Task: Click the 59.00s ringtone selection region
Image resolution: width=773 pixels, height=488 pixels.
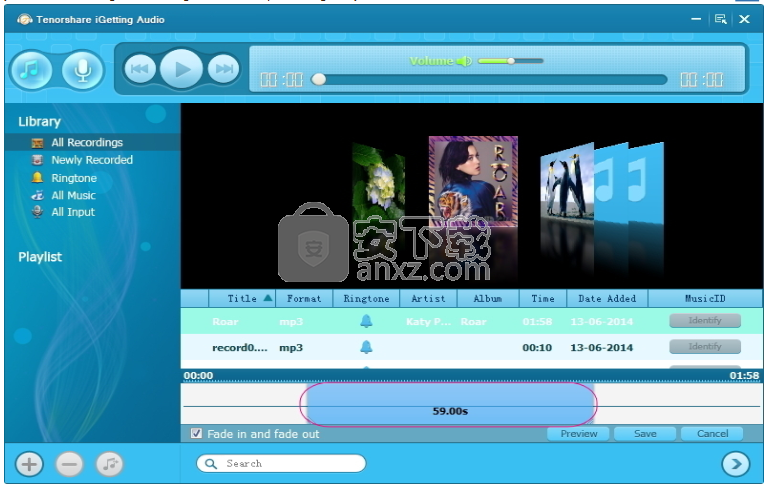Action: click(x=449, y=404)
